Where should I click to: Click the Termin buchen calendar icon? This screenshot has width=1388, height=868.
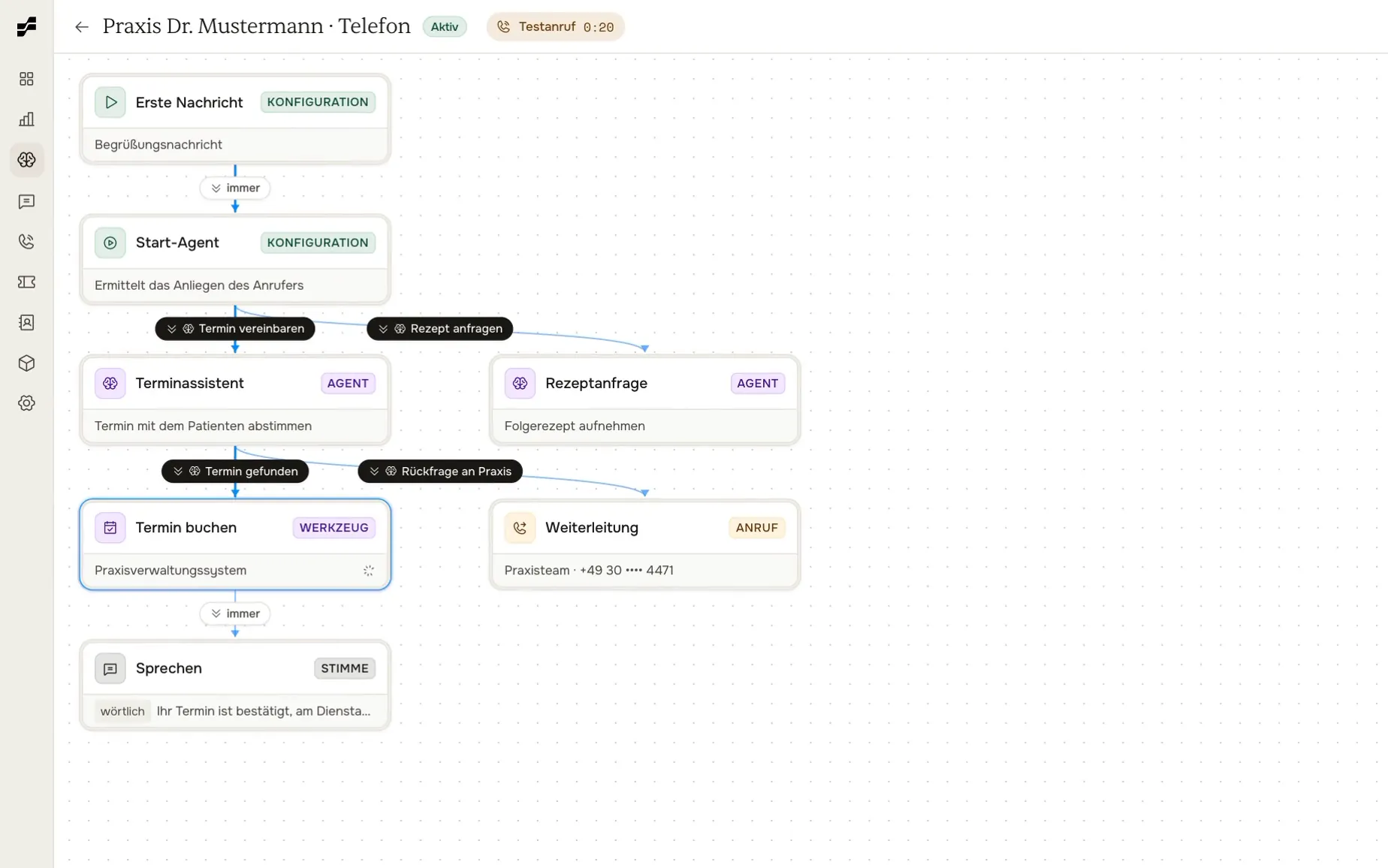[110, 528]
